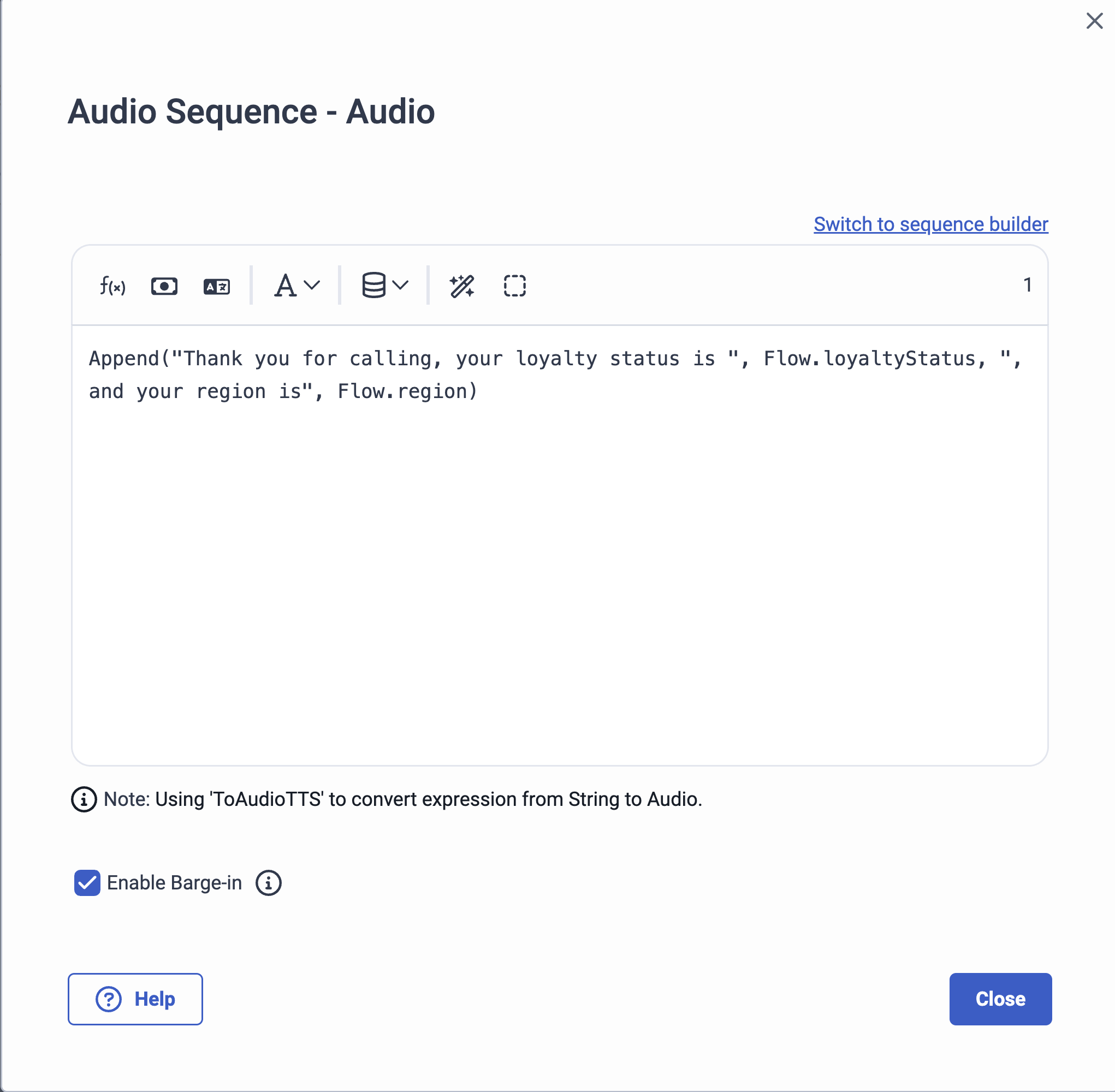Click the Enable Barge-in label text
Image resolution: width=1115 pixels, height=1092 pixels.
pos(174,883)
